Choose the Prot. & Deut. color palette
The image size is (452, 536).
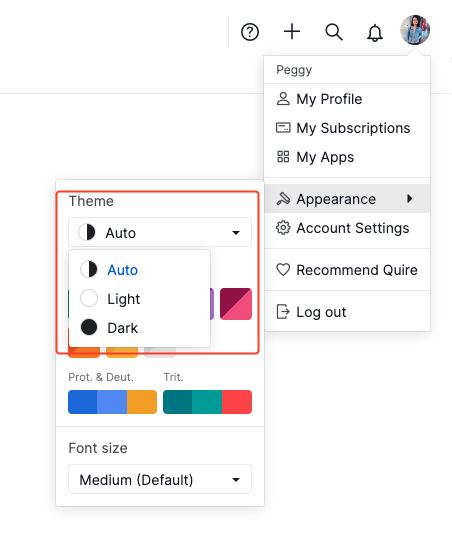coord(112,402)
